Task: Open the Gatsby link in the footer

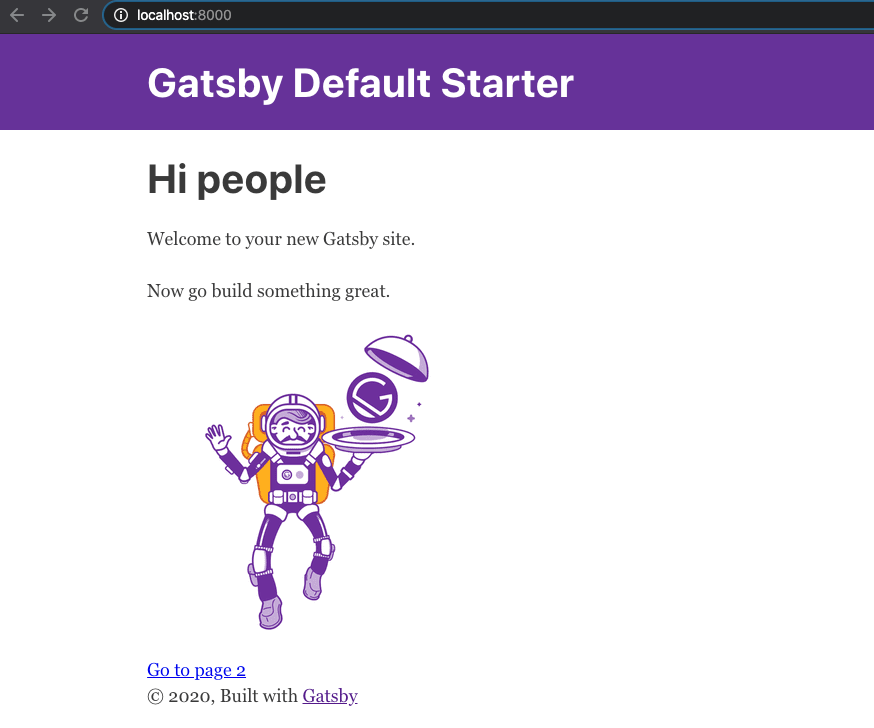Action: click(x=330, y=696)
